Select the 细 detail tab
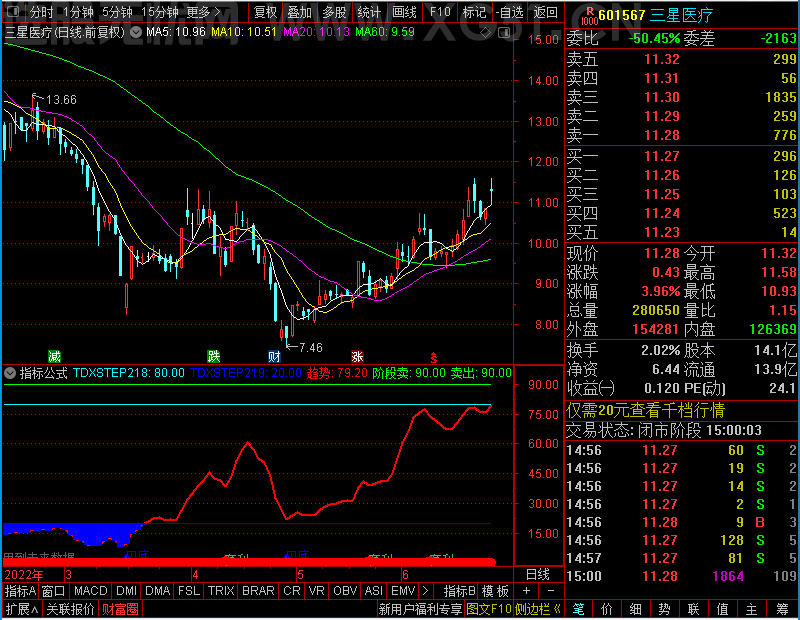The width and height of the screenshot is (800, 620). (x=636, y=609)
